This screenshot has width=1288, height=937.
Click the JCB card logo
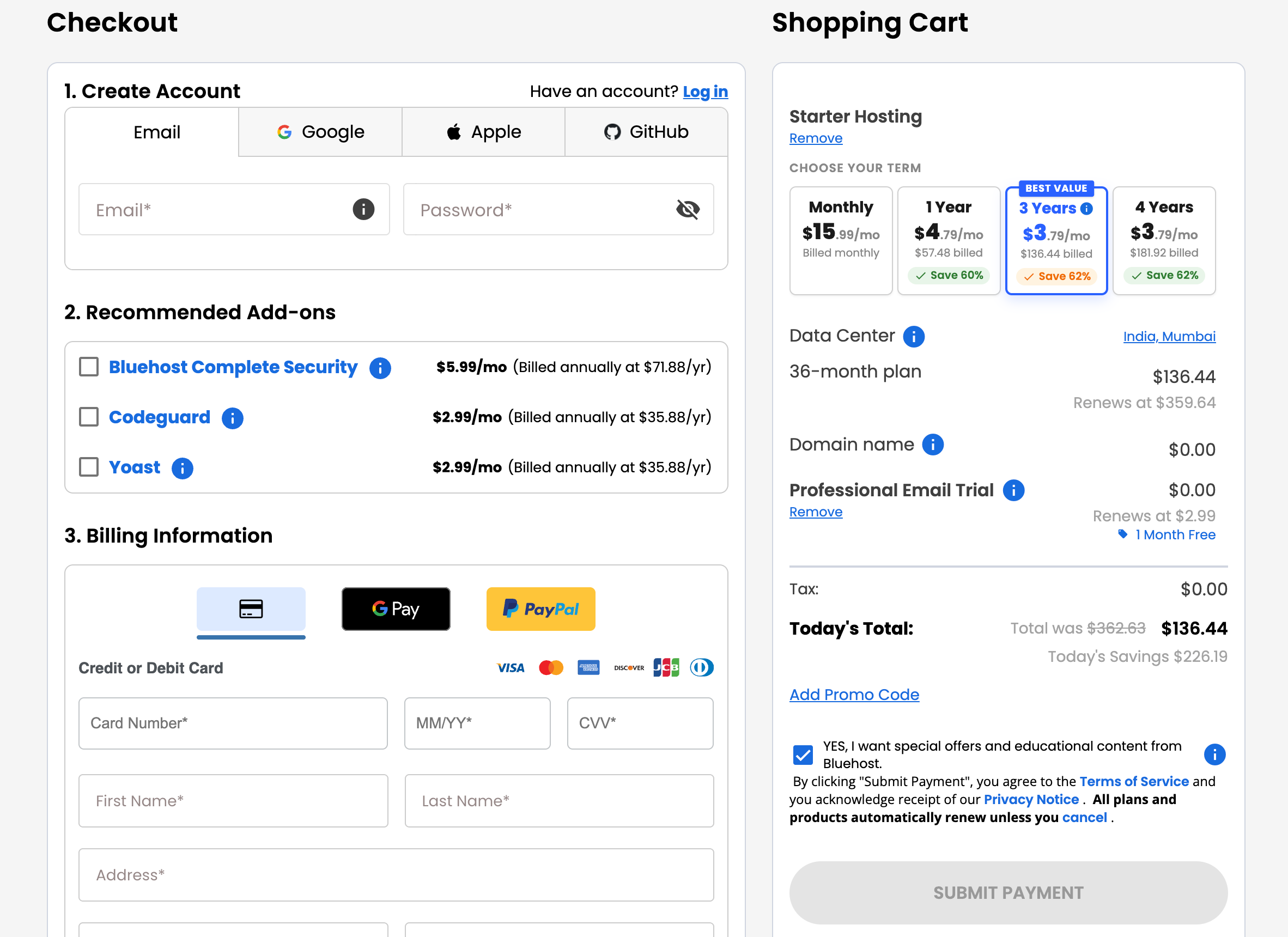click(666, 668)
